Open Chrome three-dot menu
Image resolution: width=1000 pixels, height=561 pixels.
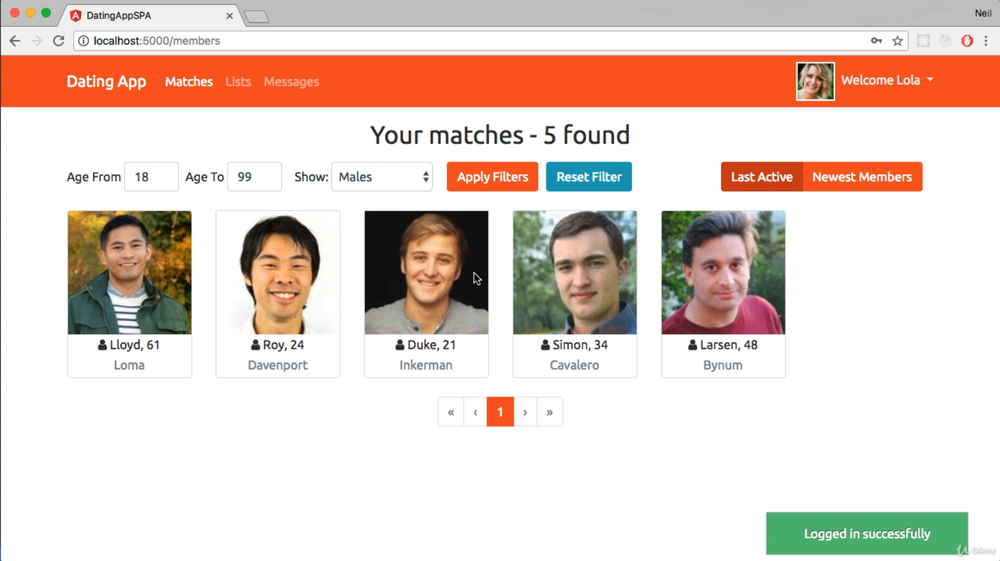(x=987, y=41)
